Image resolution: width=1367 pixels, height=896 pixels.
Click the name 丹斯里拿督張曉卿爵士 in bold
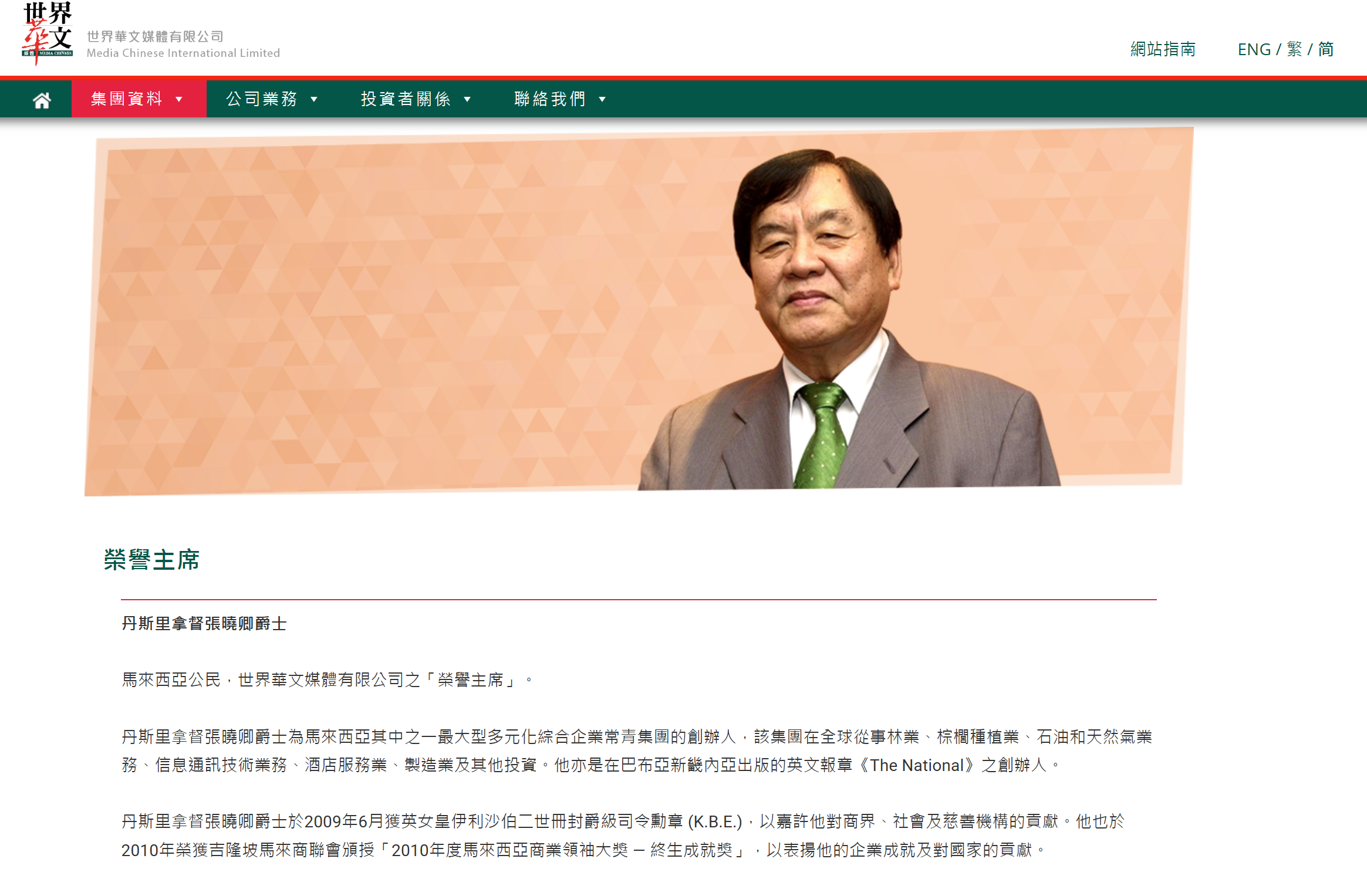[x=204, y=624]
